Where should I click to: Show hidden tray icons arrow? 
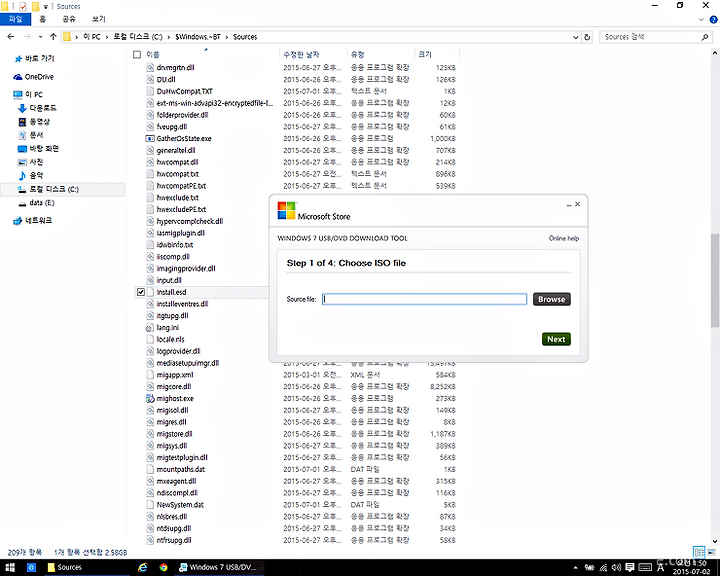pos(575,567)
